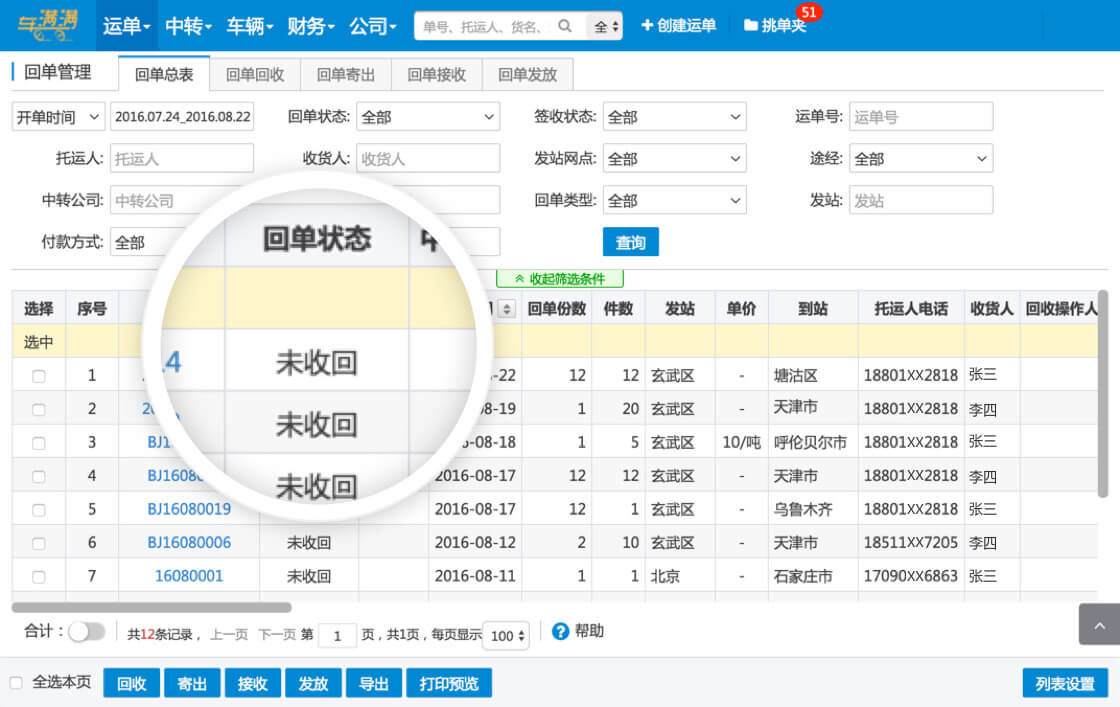Click the search magnifier icon in top bar
Screen dimensions: 1120x707
tap(564, 26)
